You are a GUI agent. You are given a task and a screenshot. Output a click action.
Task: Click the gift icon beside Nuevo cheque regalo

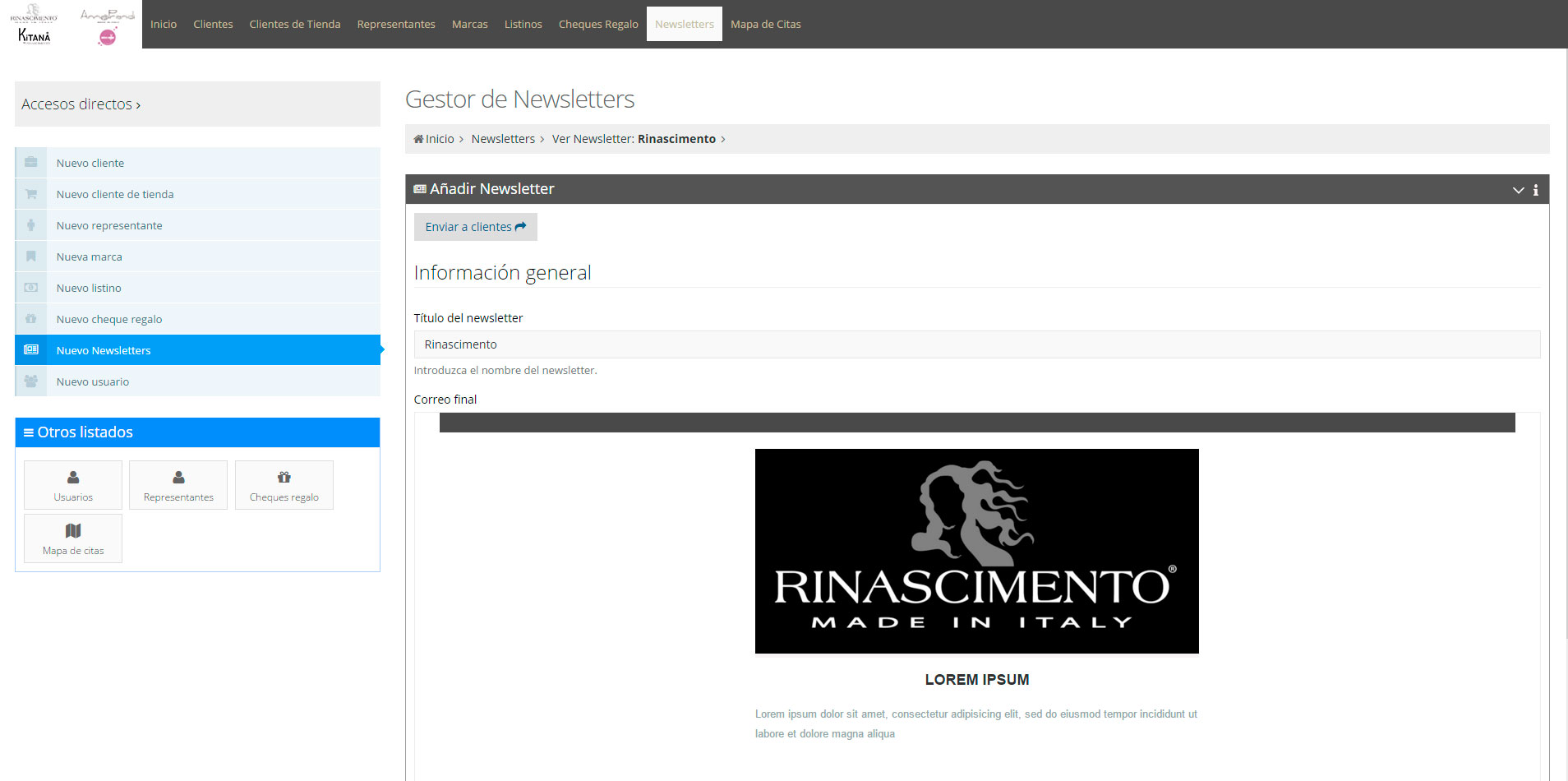pos(31,319)
